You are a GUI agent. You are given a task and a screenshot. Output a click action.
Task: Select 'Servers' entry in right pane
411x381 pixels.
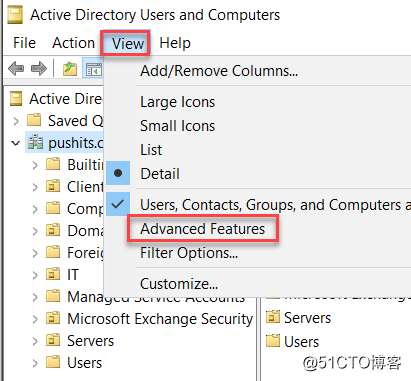pos(307,317)
